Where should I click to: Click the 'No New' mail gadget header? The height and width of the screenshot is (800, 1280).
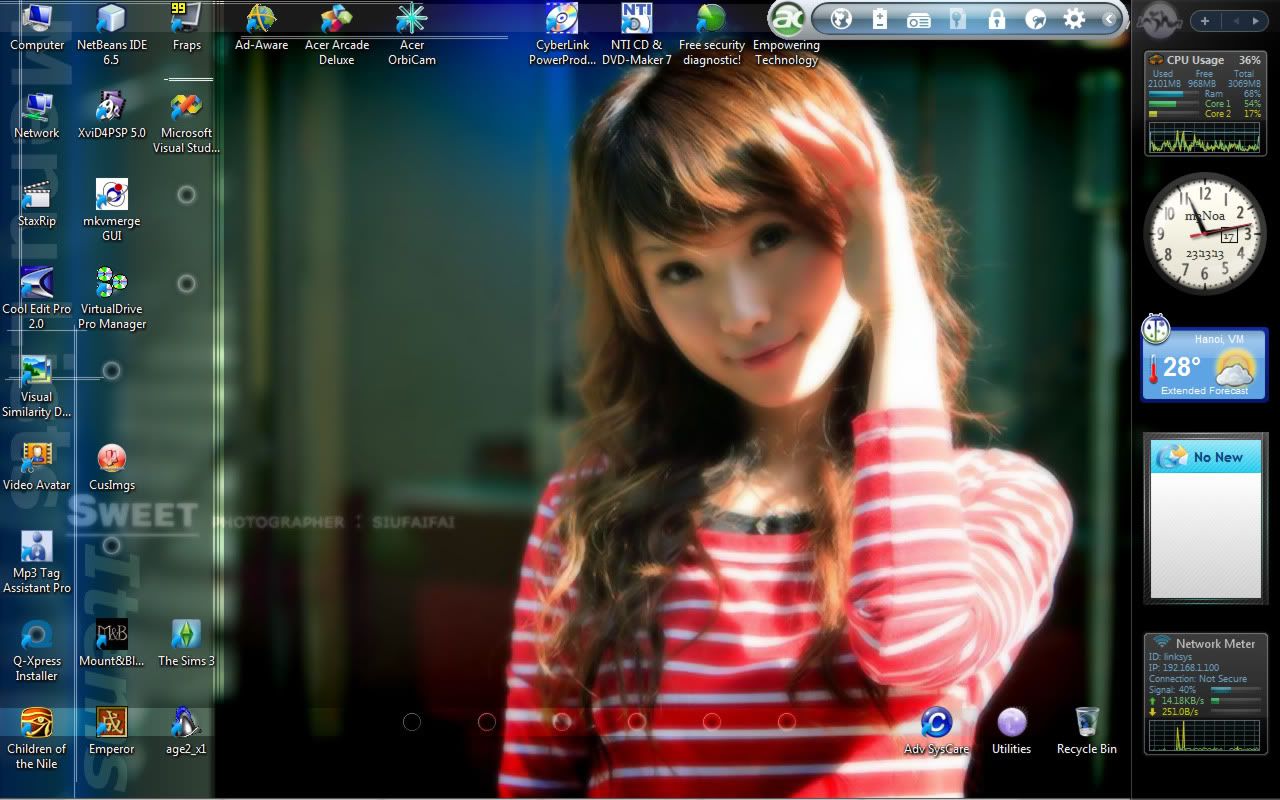[1204, 457]
